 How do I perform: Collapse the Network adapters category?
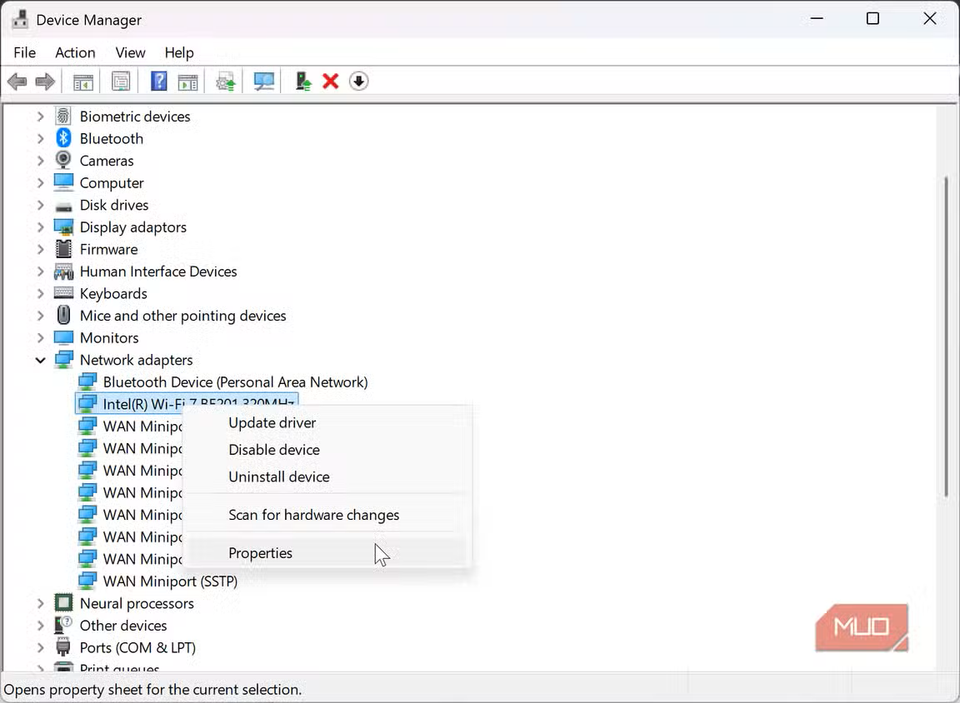click(40, 360)
